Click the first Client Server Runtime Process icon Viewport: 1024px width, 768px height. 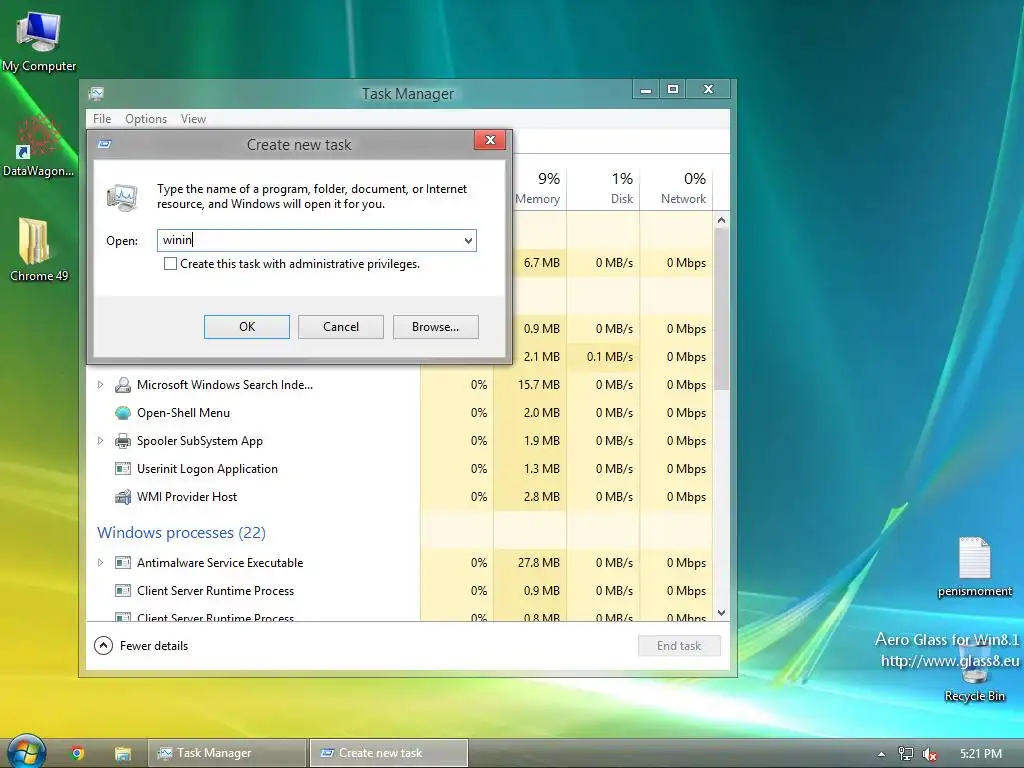[122, 590]
